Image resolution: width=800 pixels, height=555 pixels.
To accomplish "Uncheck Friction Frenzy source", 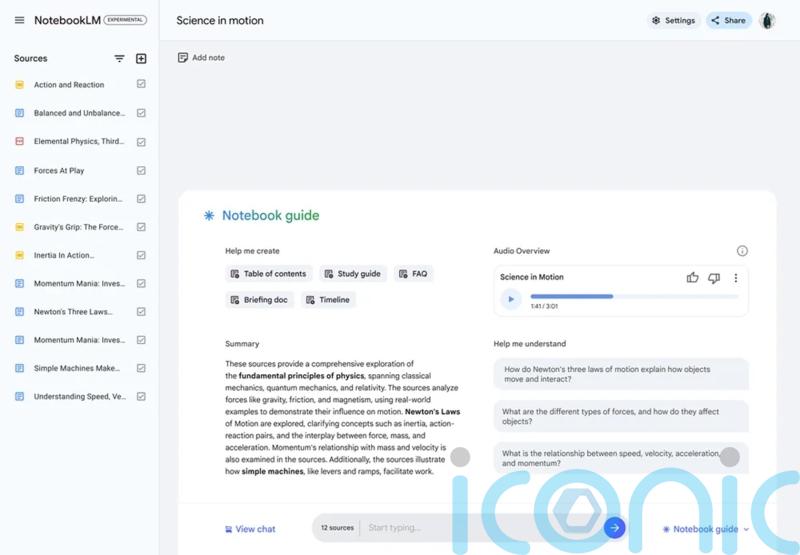I will 141,198.
